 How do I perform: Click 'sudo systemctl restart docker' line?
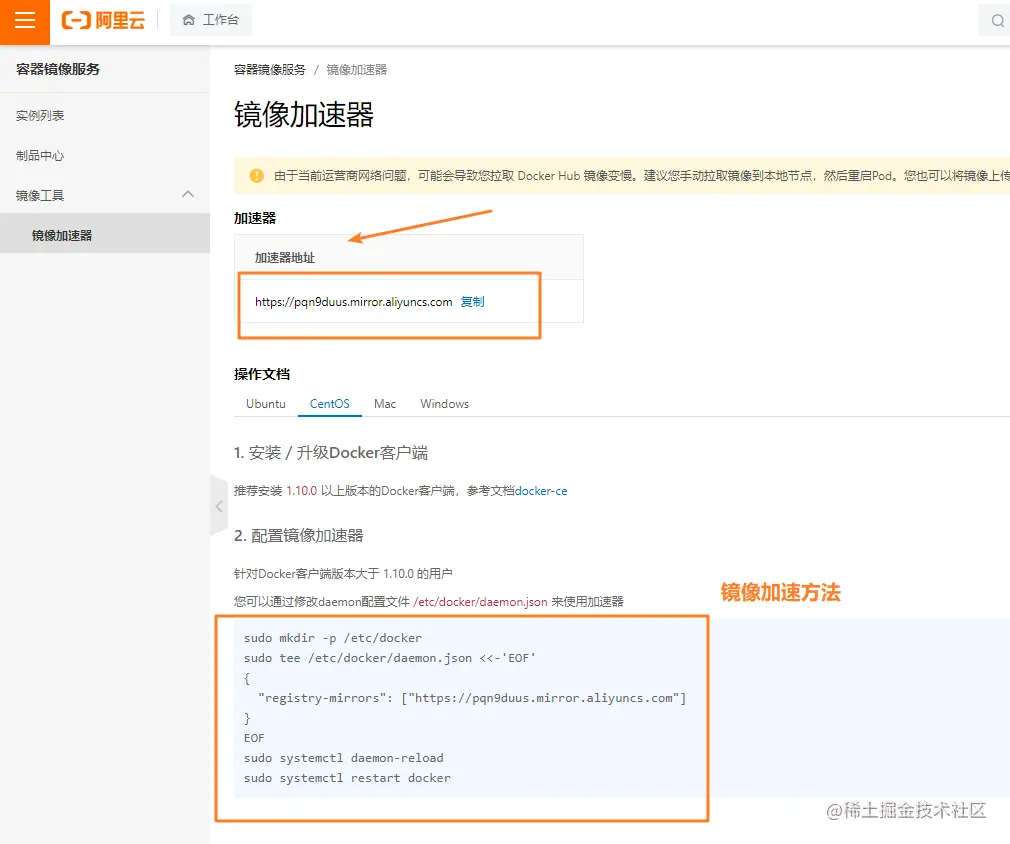[347, 778]
